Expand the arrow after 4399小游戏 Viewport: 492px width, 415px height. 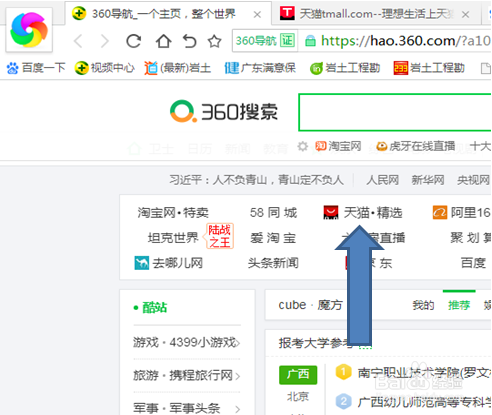(238, 343)
